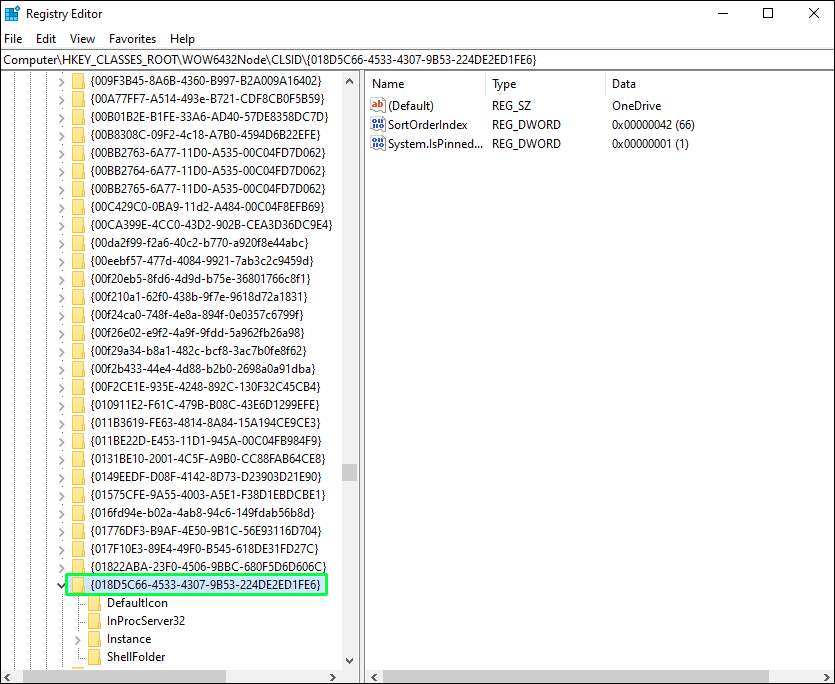Open the Edit menu
835x684 pixels.
click(x=46, y=39)
